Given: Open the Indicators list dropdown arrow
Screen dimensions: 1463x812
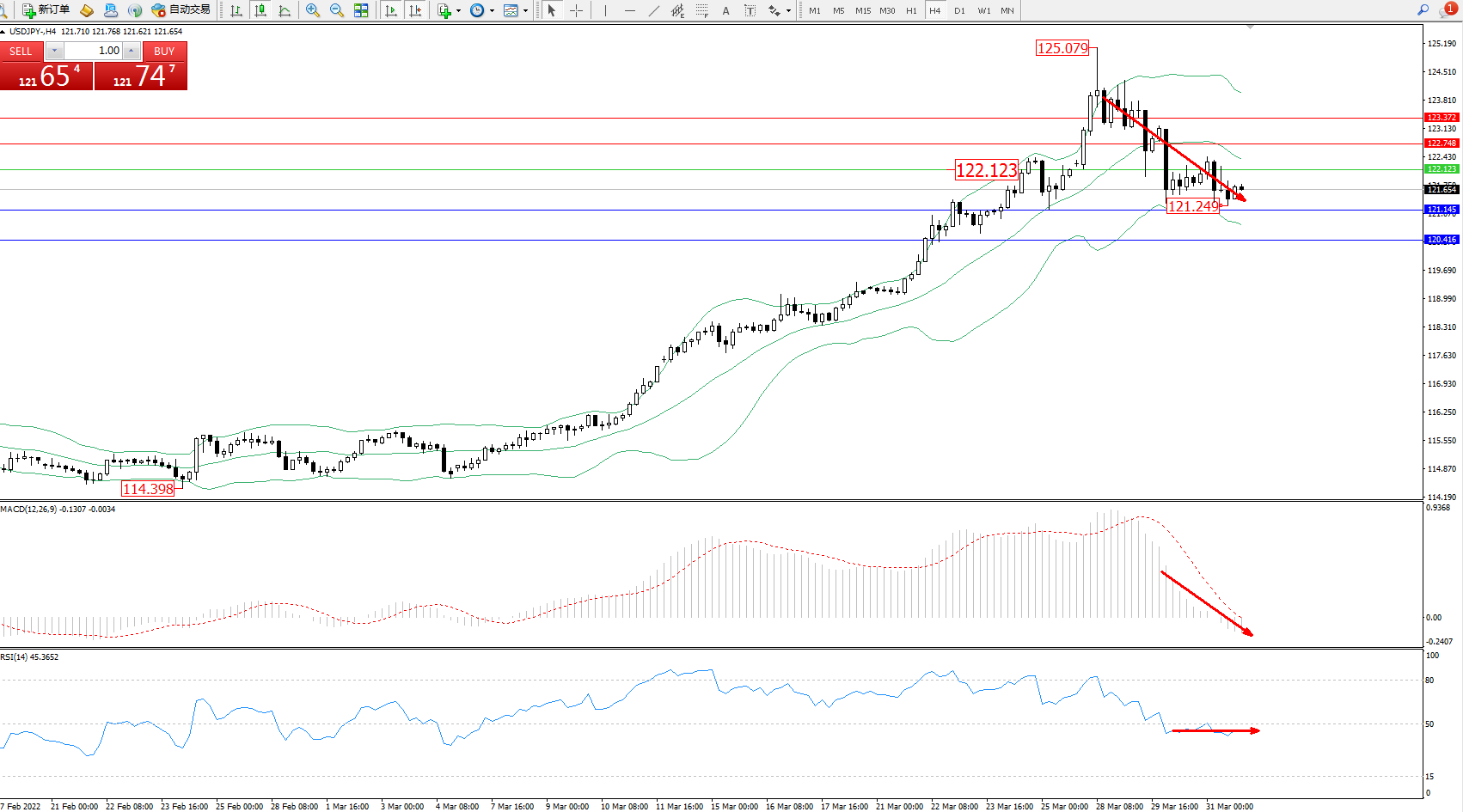Looking at the screenshot, I should click(x=458, y=11).
